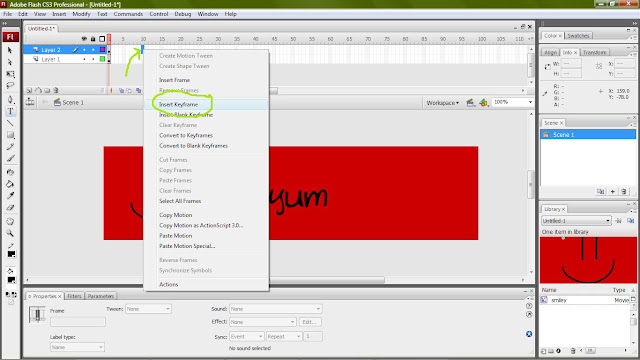The width and height of the screenshot is (640, 360).
Task: Open the Modify menu
Action: [81, 14]
